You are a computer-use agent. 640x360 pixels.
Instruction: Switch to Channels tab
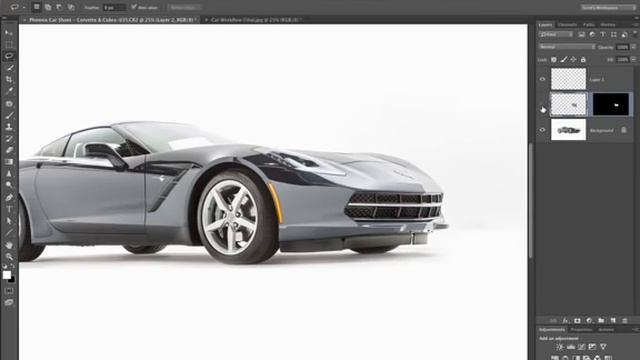point(567,25)
